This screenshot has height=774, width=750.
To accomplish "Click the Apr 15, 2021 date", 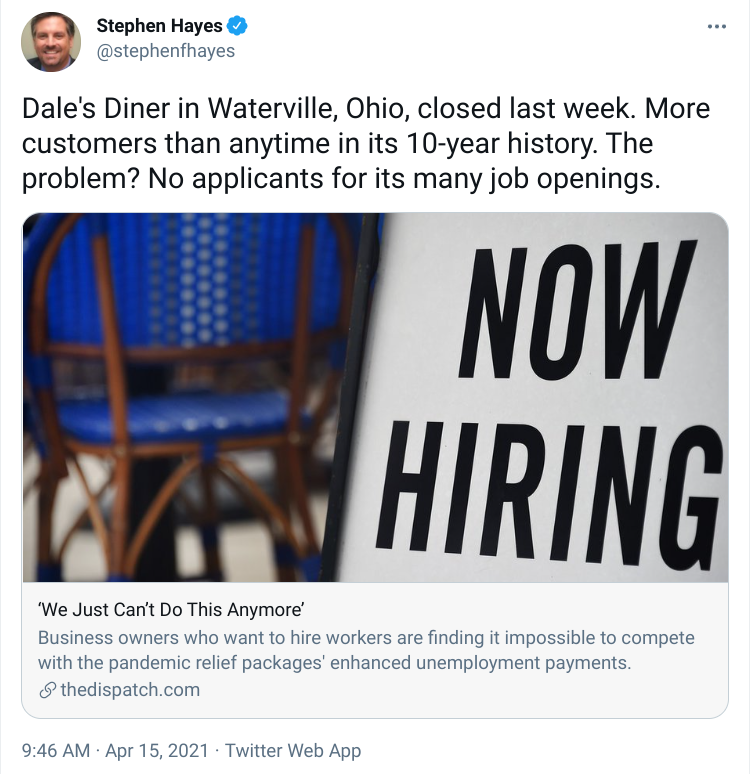I will 157,750.
